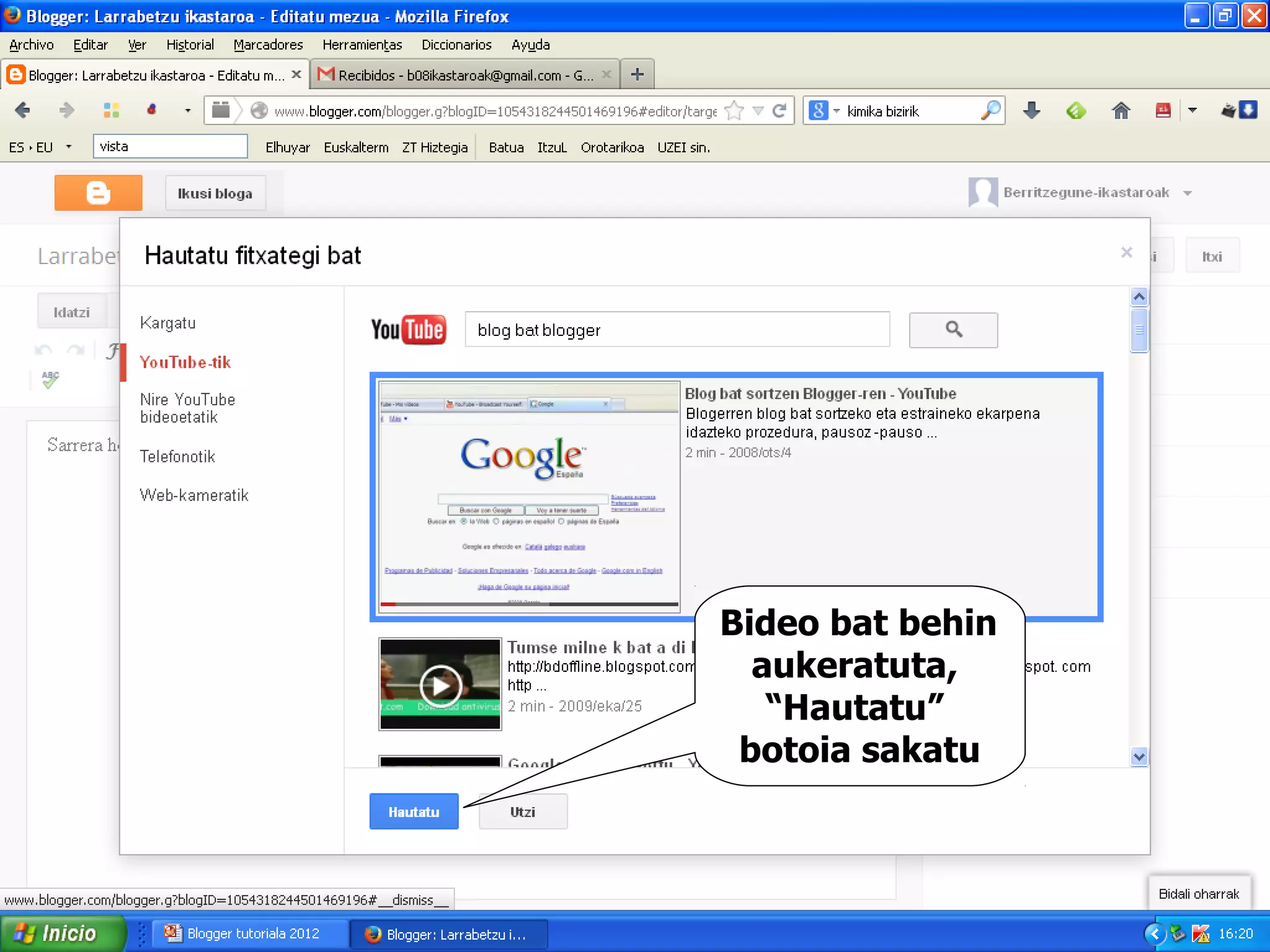Click the results list scrollbar thumb

1139,330
